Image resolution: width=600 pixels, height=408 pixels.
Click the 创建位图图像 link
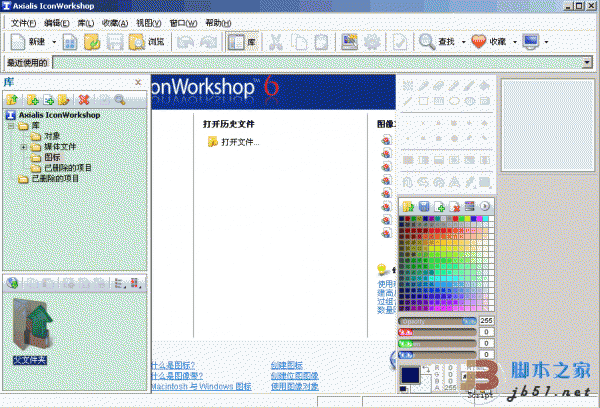pos(295,376)
